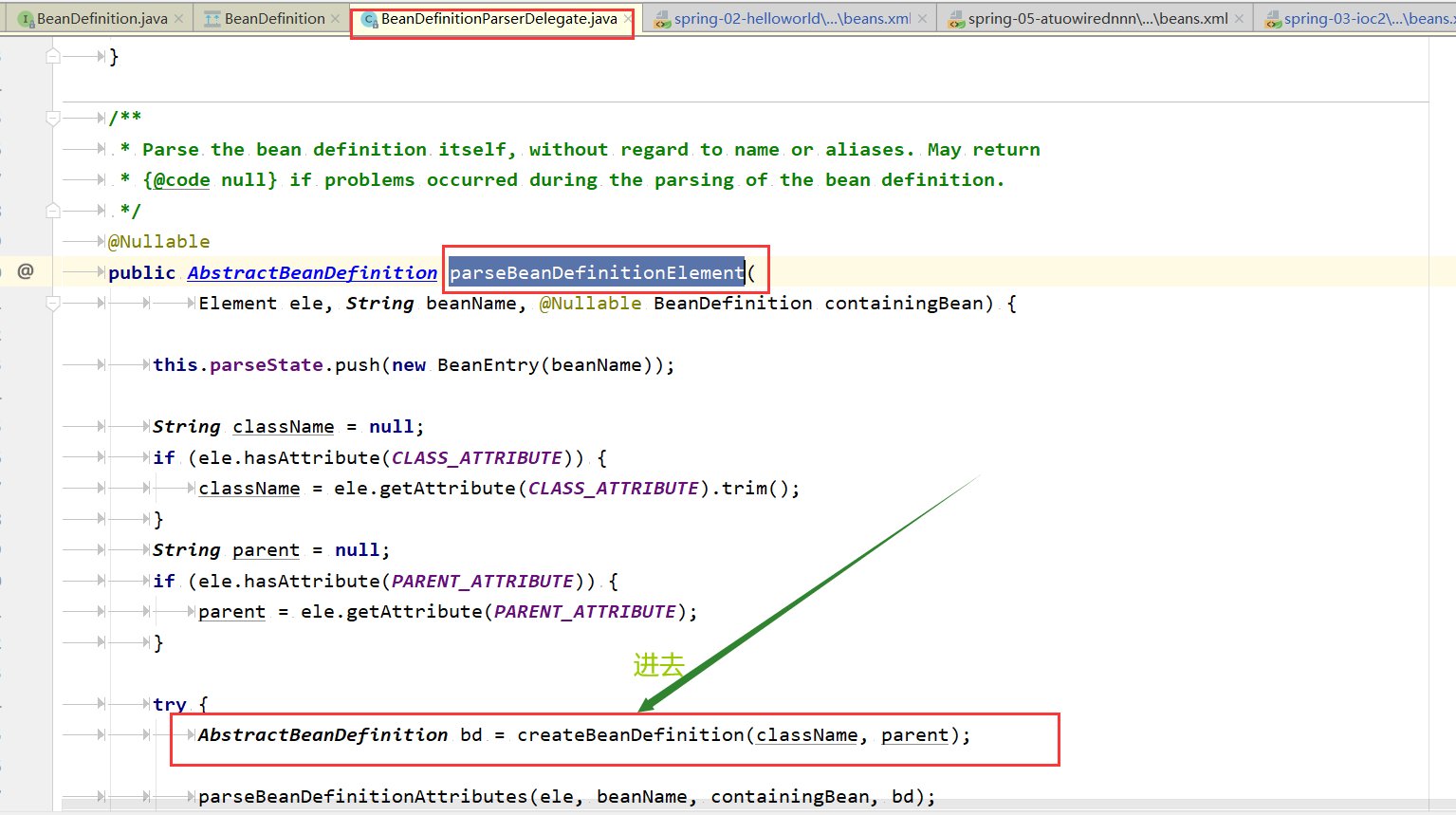1456x815 pixels.
Task: Switch to the BeanDefinition.java tab
Action: click(x=101, y=18)
